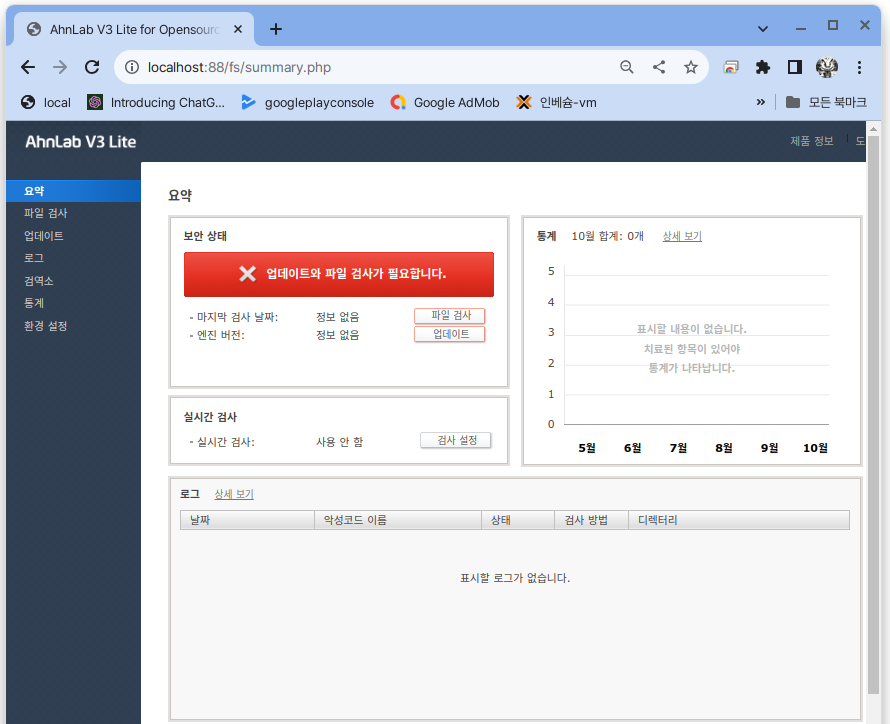Close the AhnLab V3 Lite tab
The height and width of the screenshot is (724, 890).
pos(238,29)
